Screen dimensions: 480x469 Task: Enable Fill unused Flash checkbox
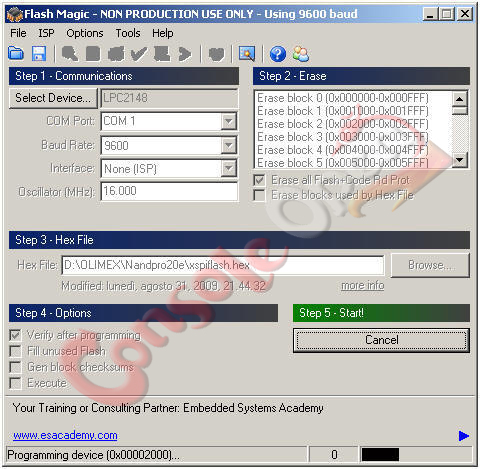pyautogui.click(x=15, y=351)
